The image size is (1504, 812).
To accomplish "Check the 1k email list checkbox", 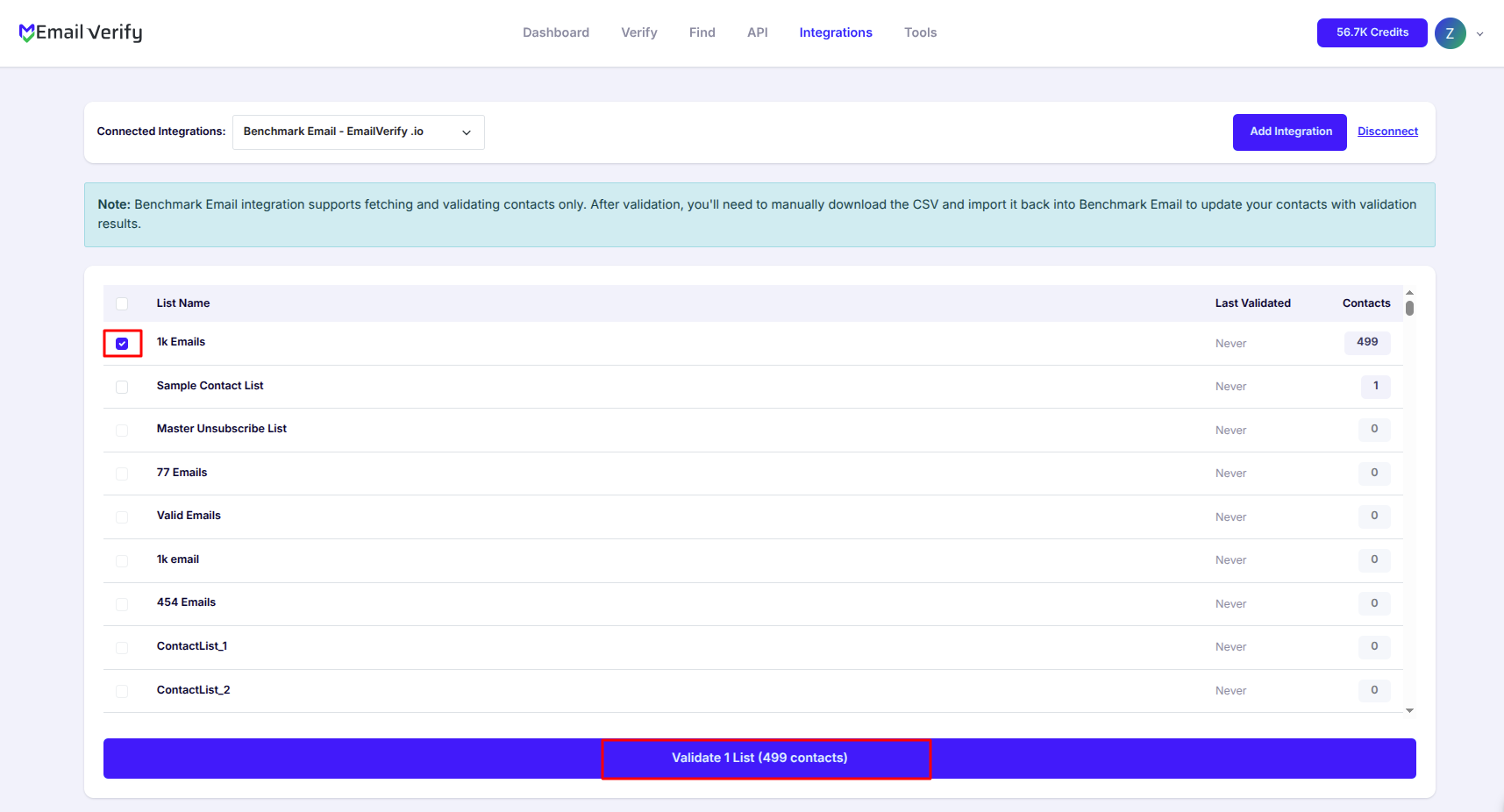I will pyautogui.click(x=122, y=560).
